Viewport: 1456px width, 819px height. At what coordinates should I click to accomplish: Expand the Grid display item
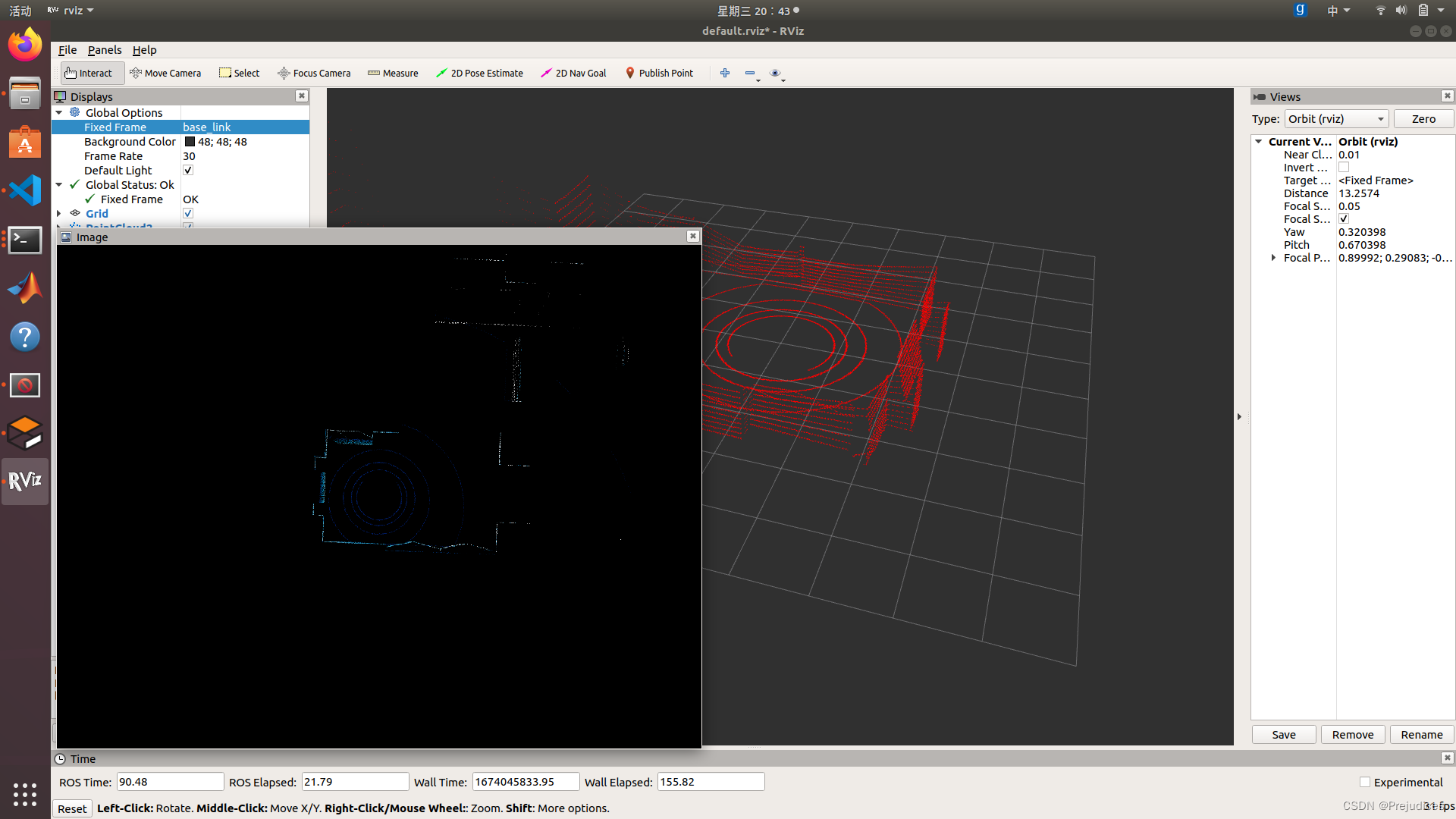pos(59,213)
